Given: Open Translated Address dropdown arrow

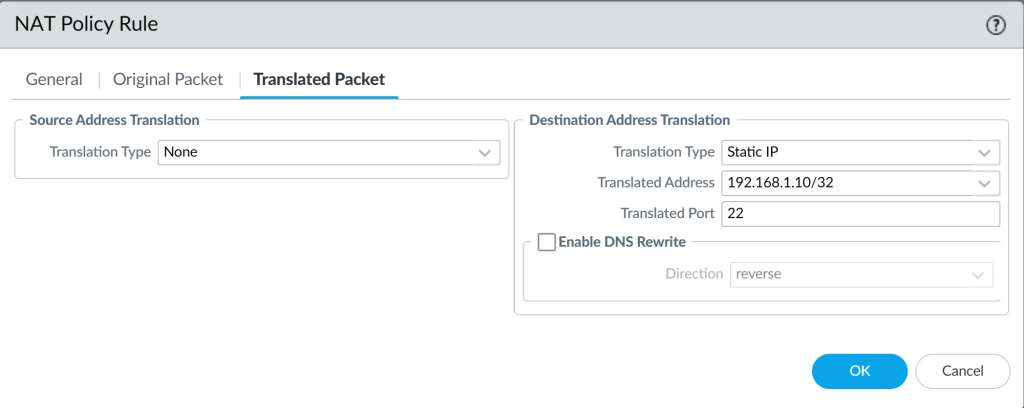Looking at the screenshot, I should [x=984, y=183].
